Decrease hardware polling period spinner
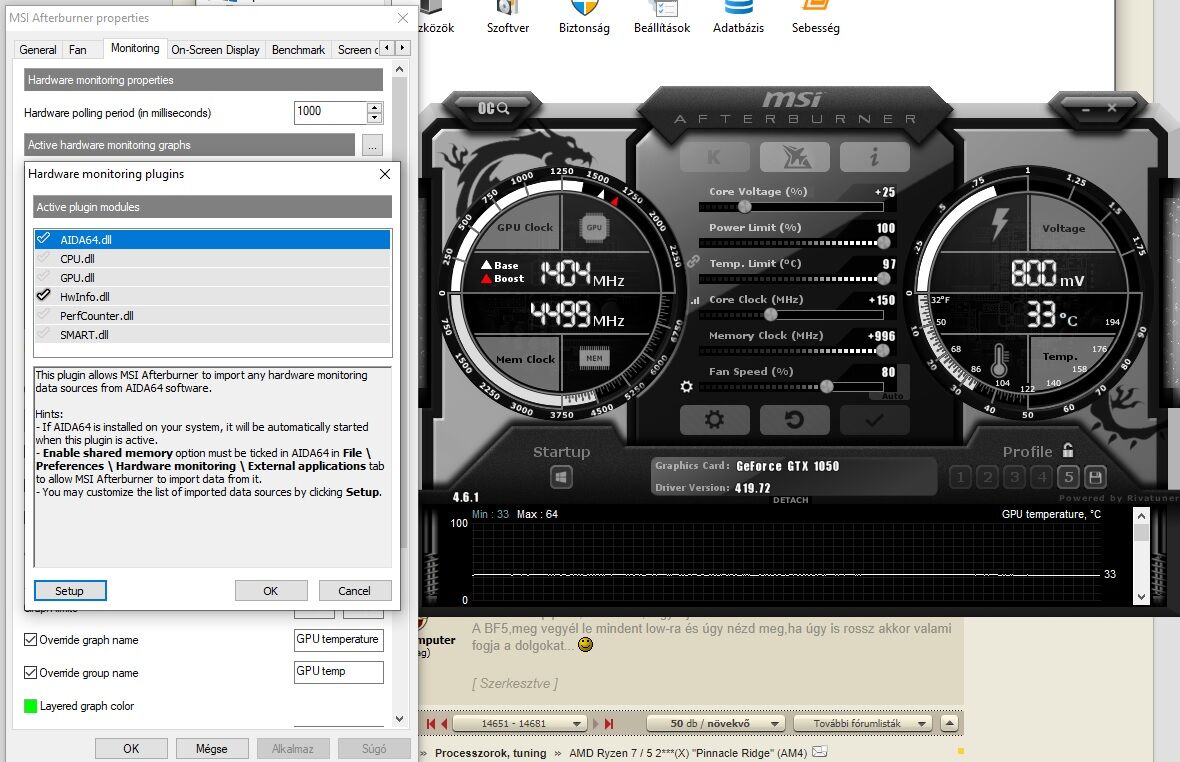1180x762 pixels. click(374, 117)
